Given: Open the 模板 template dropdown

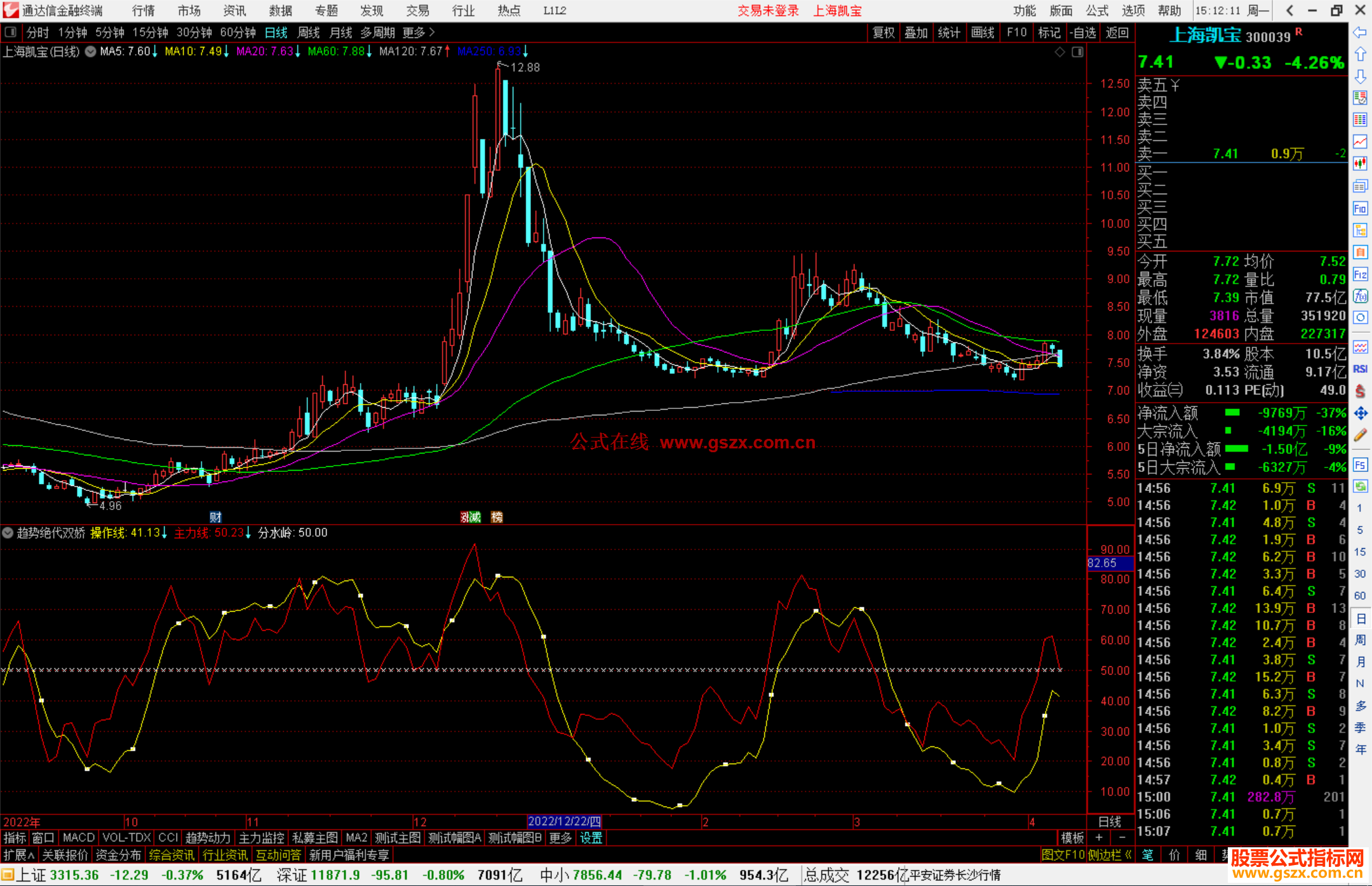Looking at the screenshot, I should pyautogui.click(x=1072, y=838).
